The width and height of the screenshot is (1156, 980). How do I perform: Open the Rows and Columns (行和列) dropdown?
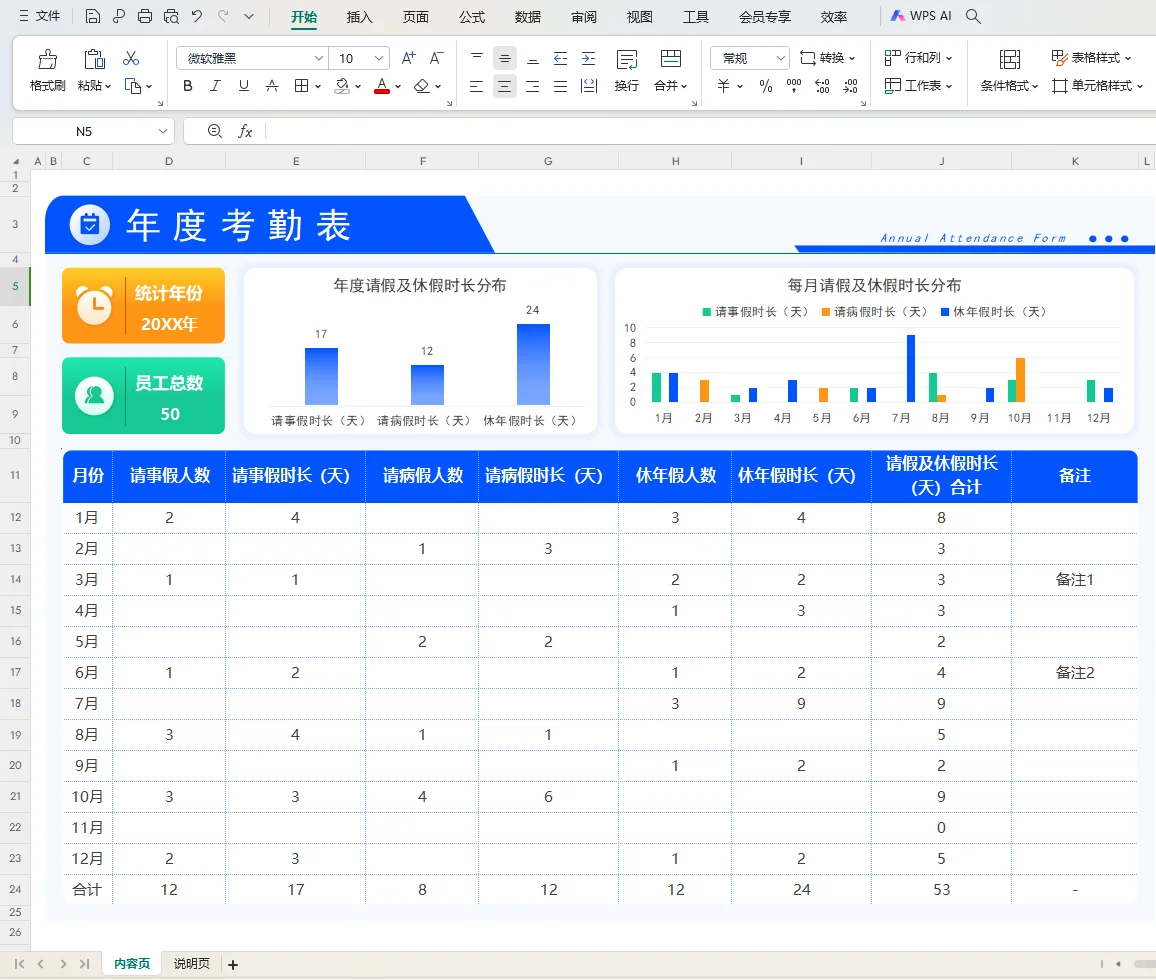pyautogui.click(x=919, y=58)
